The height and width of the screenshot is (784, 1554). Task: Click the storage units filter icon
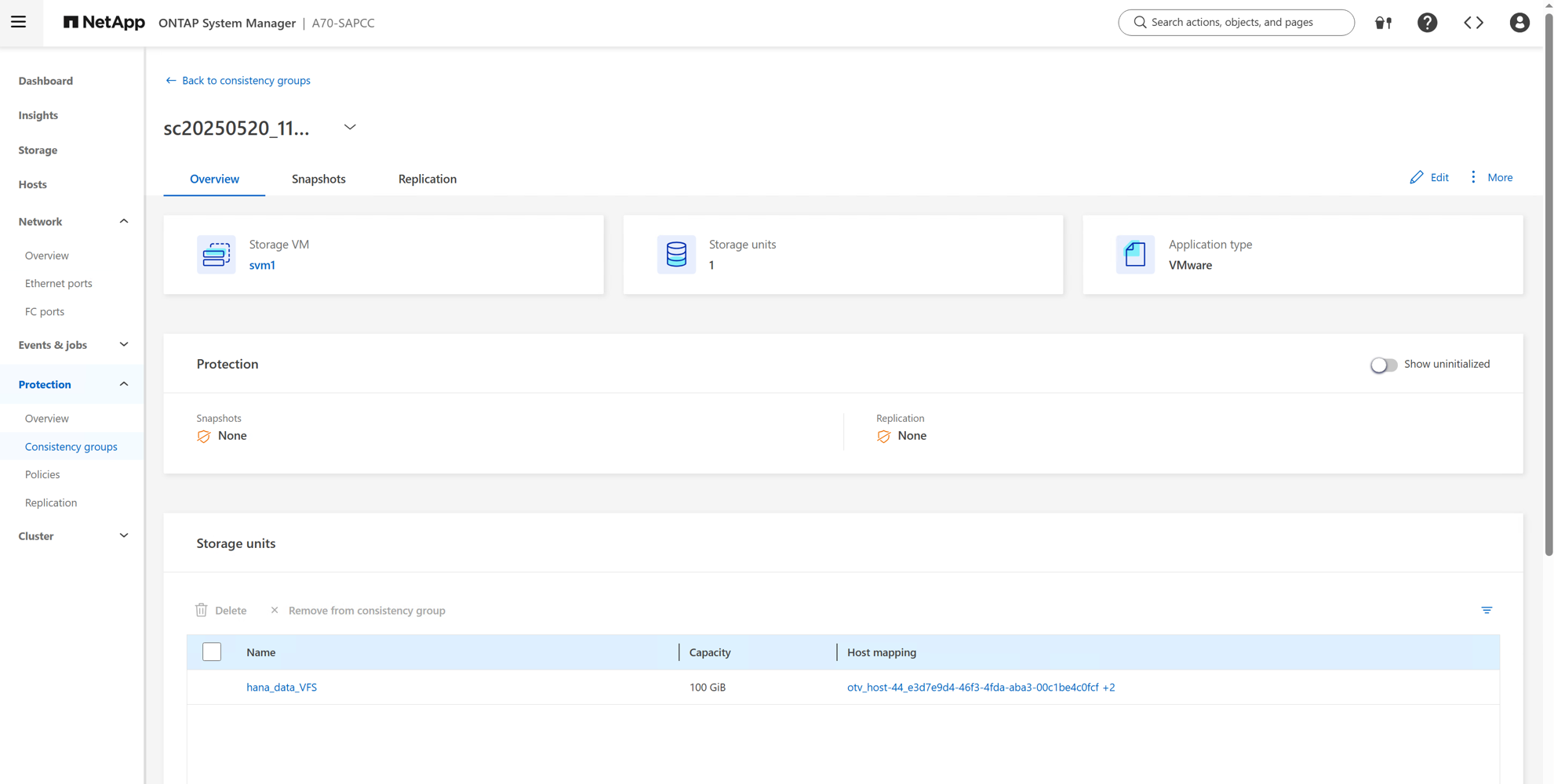pyautogui.click(x=1487, y=610)
